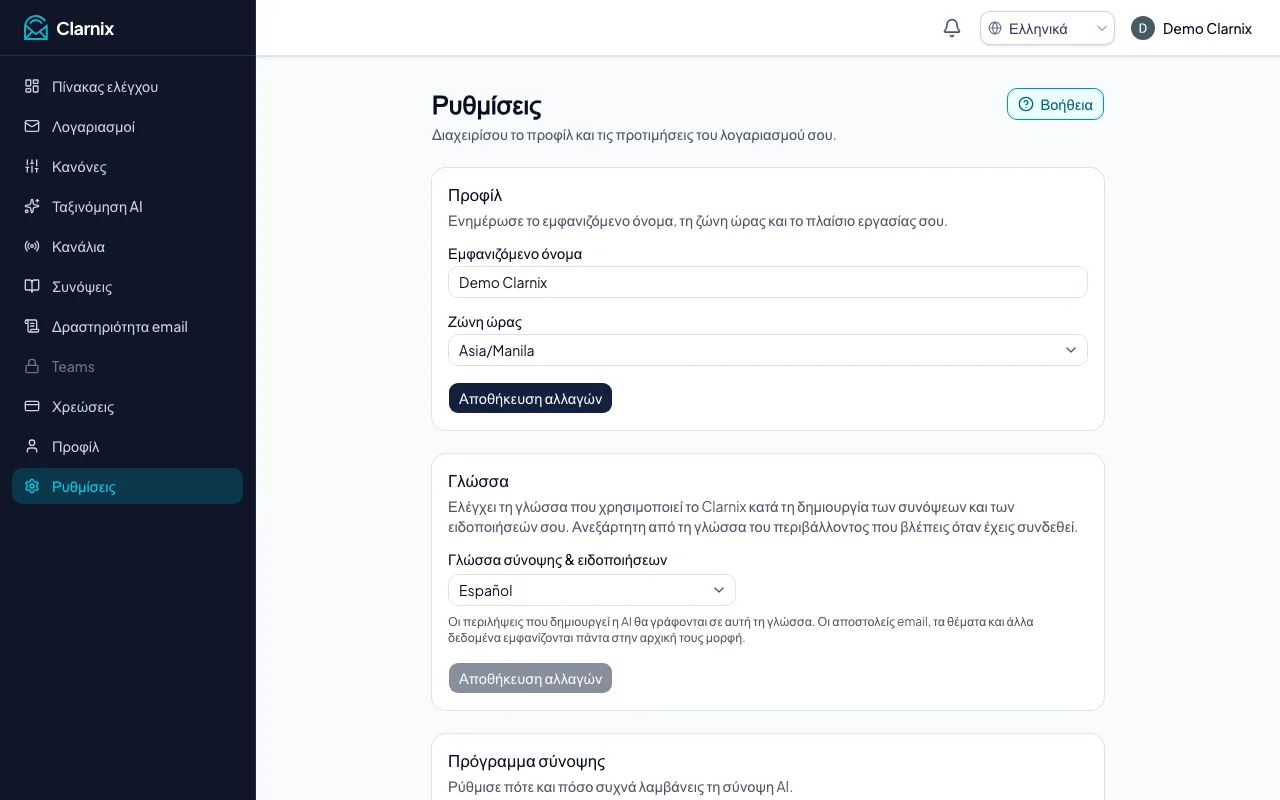Go to Δραστηριότητα email
Screen dimensions: 1280x800
(127, 326)
